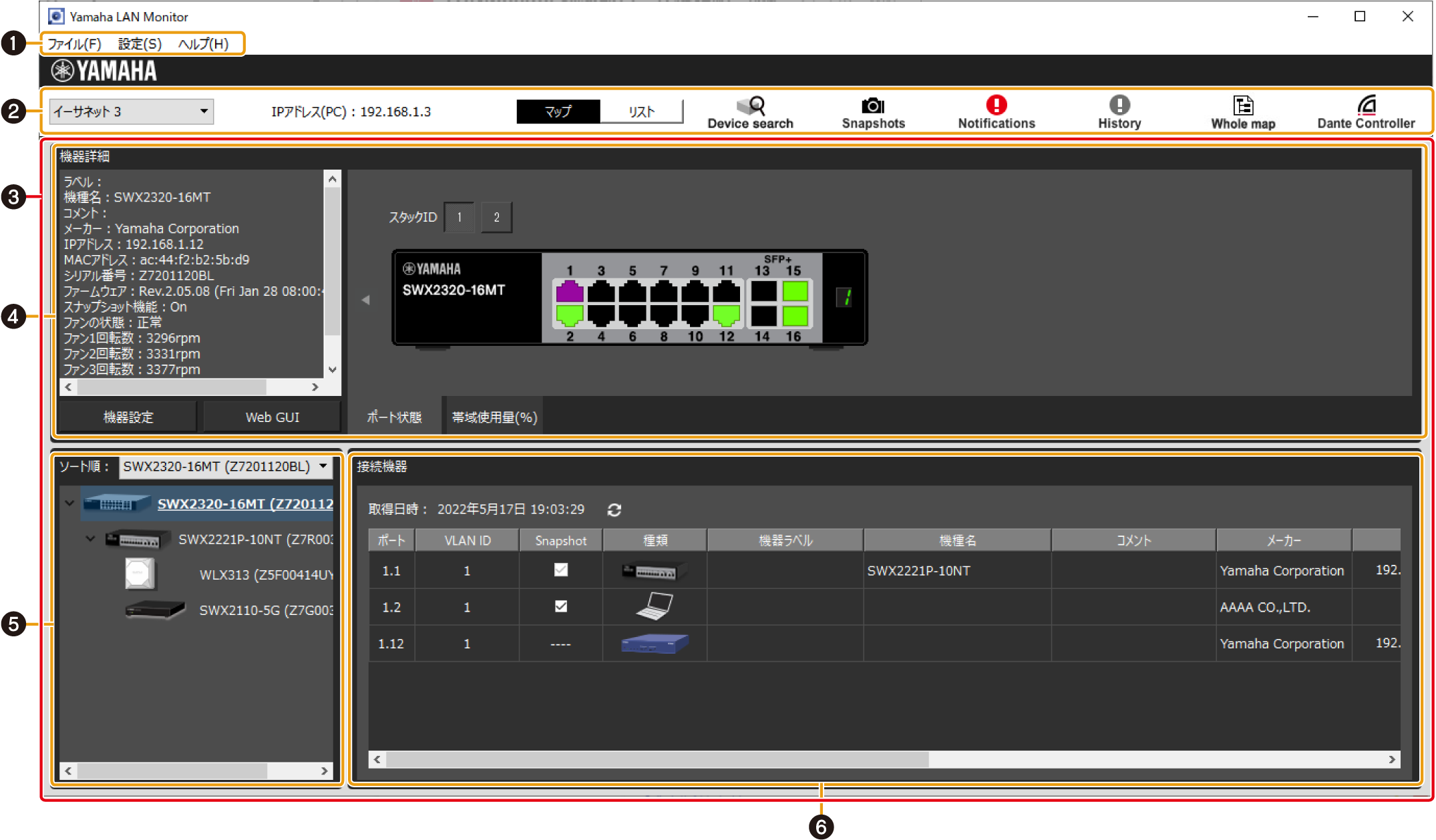
Task: Click the Yamaha LAN Monitor title bar icon
Action: (x=57, y=16)
